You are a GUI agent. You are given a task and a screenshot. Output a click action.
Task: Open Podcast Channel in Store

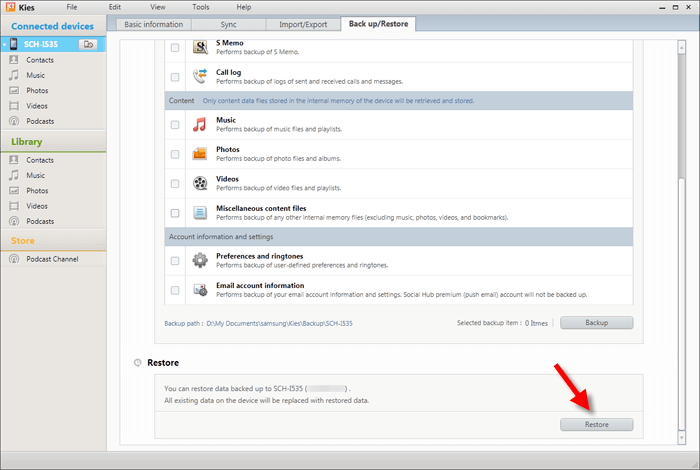pos(52,259)
